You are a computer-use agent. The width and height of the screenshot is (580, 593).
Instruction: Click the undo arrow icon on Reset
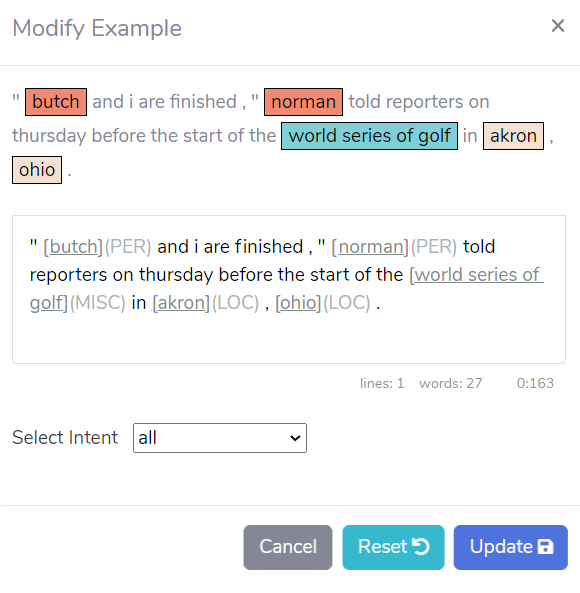click(x=420, y=546)
